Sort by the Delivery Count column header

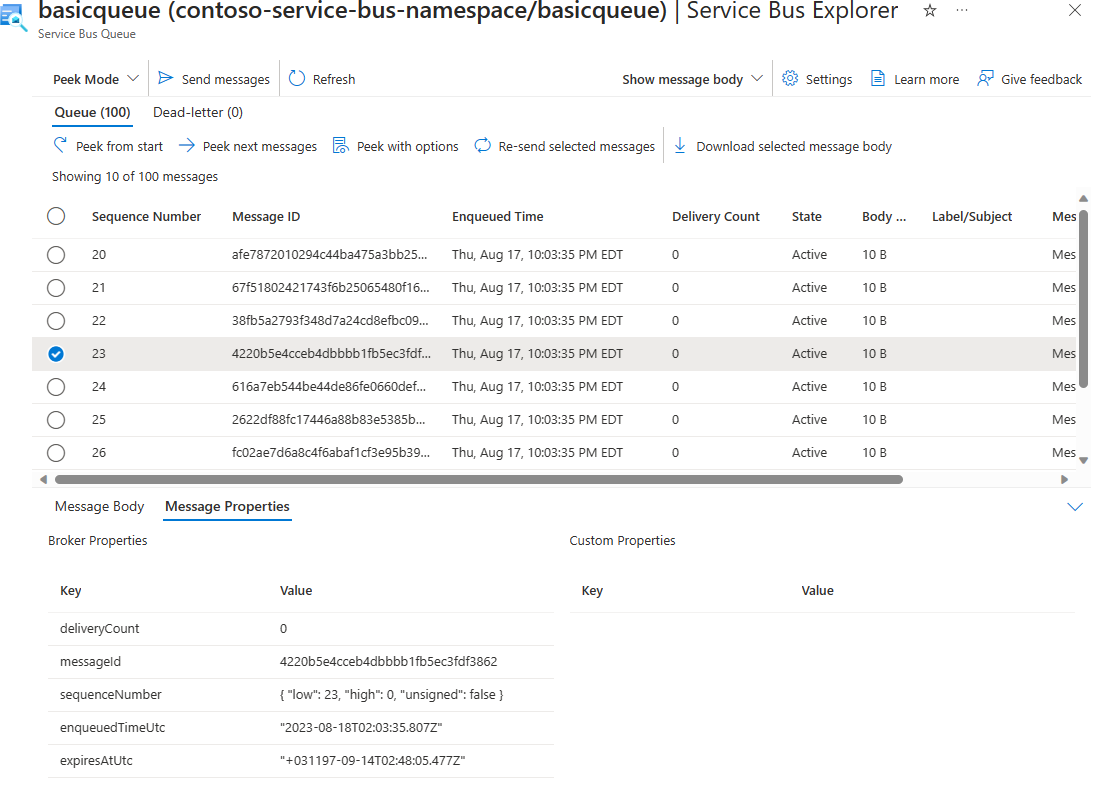coord(716,216)
